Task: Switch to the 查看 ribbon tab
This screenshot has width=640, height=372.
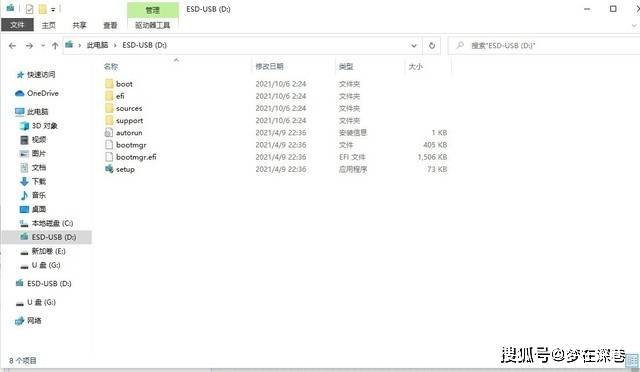Action: 110,25
